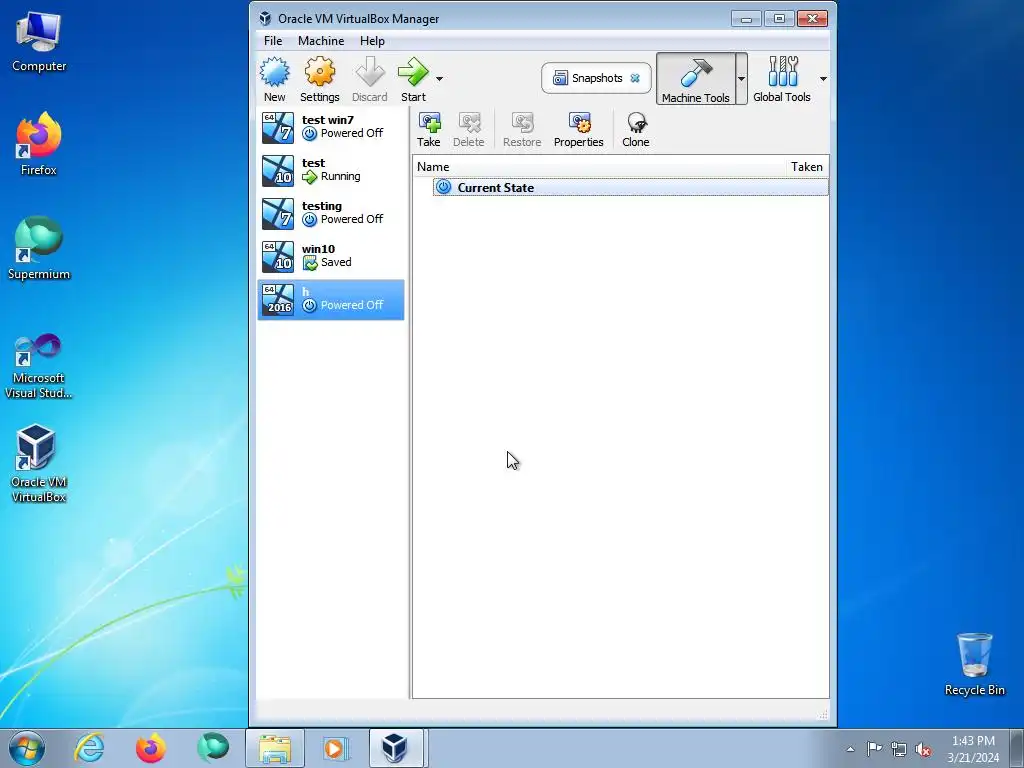The height and width of the screenshot is (768, 1024).
Task: Click the muted volume tray icon
Action: [923, 749]
